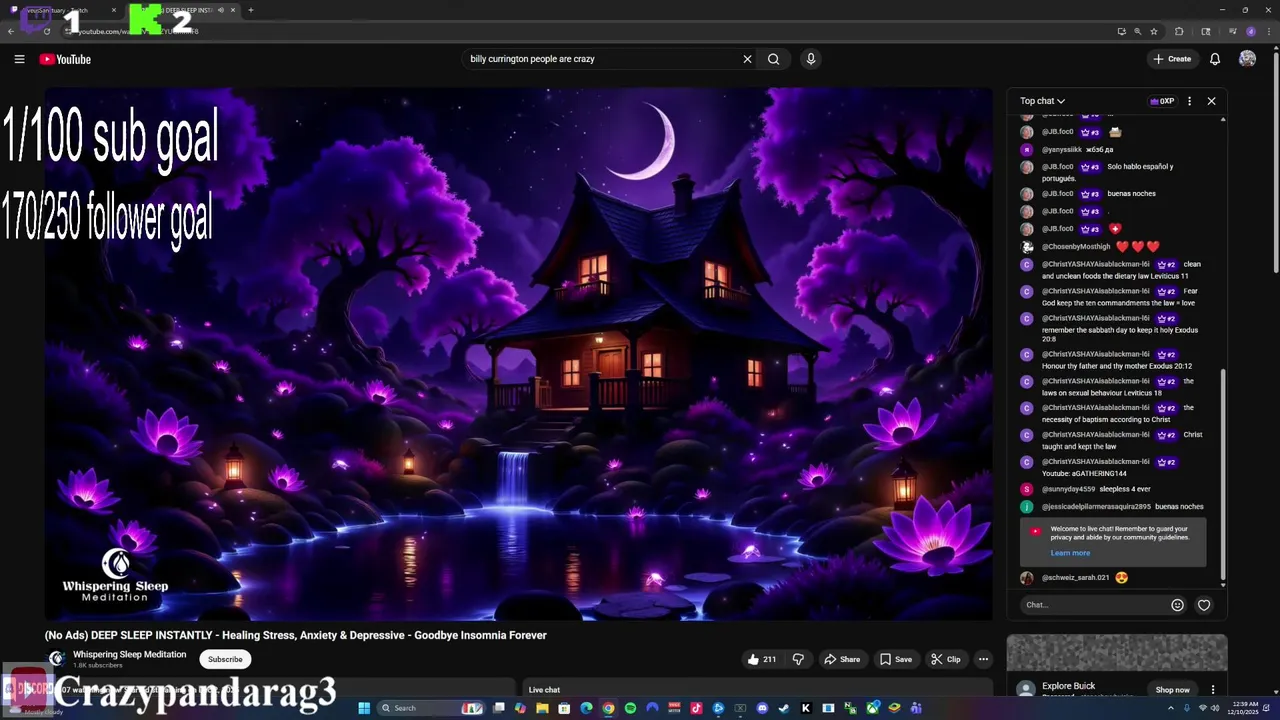Click @sunnyday4559 'sleepless 4 ever' message
Image resolution: width=1280 pixels, height=720 pixels.
pos(1114,489)
